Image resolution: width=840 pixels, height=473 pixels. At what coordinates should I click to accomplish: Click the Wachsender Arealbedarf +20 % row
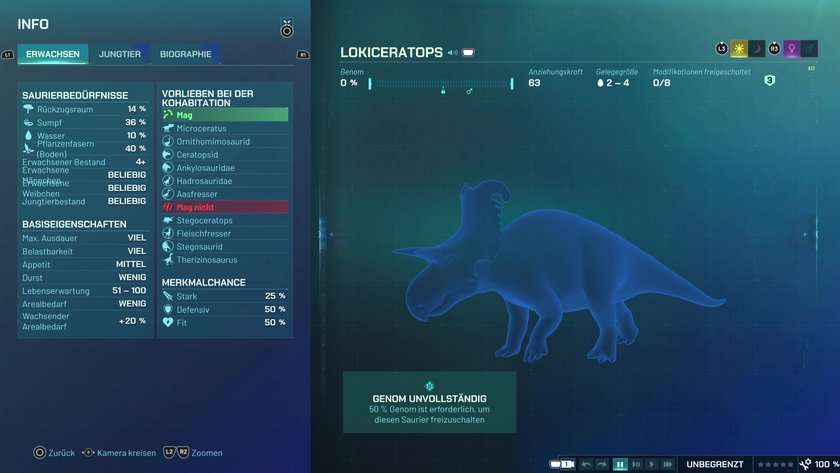click(84, 321)
